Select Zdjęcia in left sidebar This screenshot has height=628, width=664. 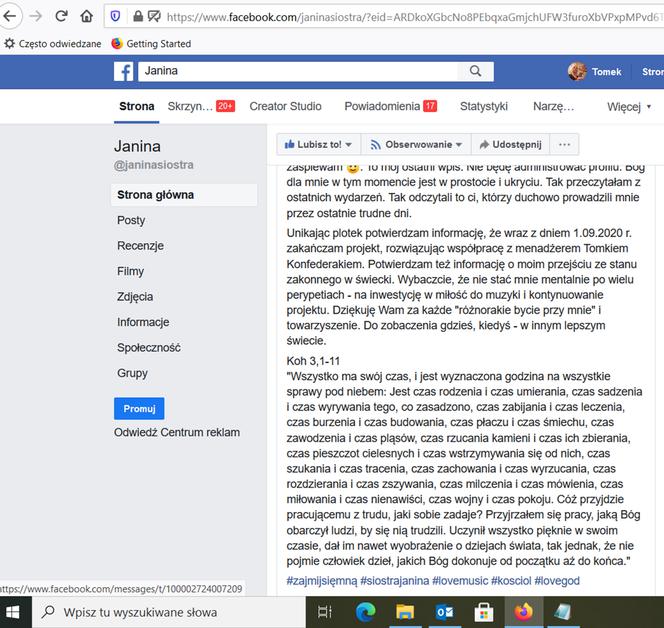[x=135, y=297]
